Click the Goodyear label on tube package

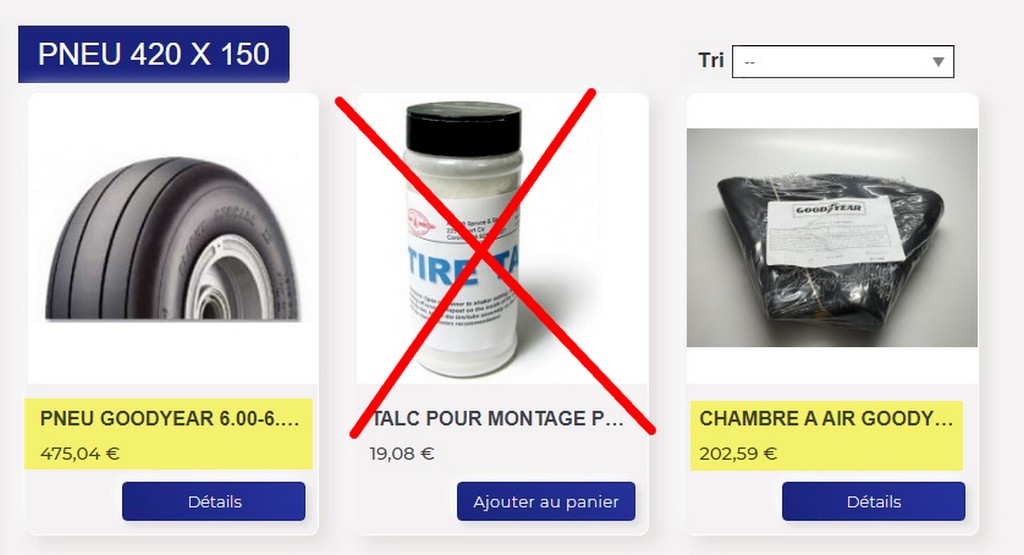tap(829, 210)
